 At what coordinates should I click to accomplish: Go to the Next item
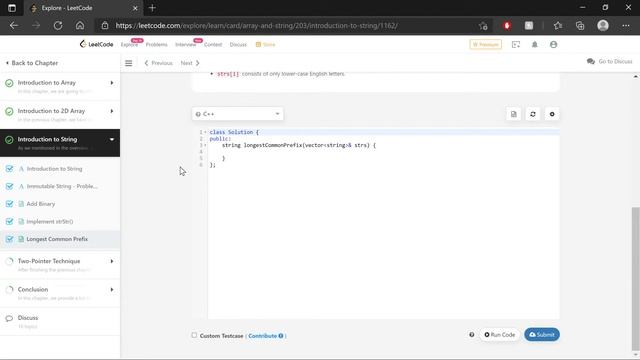pyautogui.click(x=190, y=63)
